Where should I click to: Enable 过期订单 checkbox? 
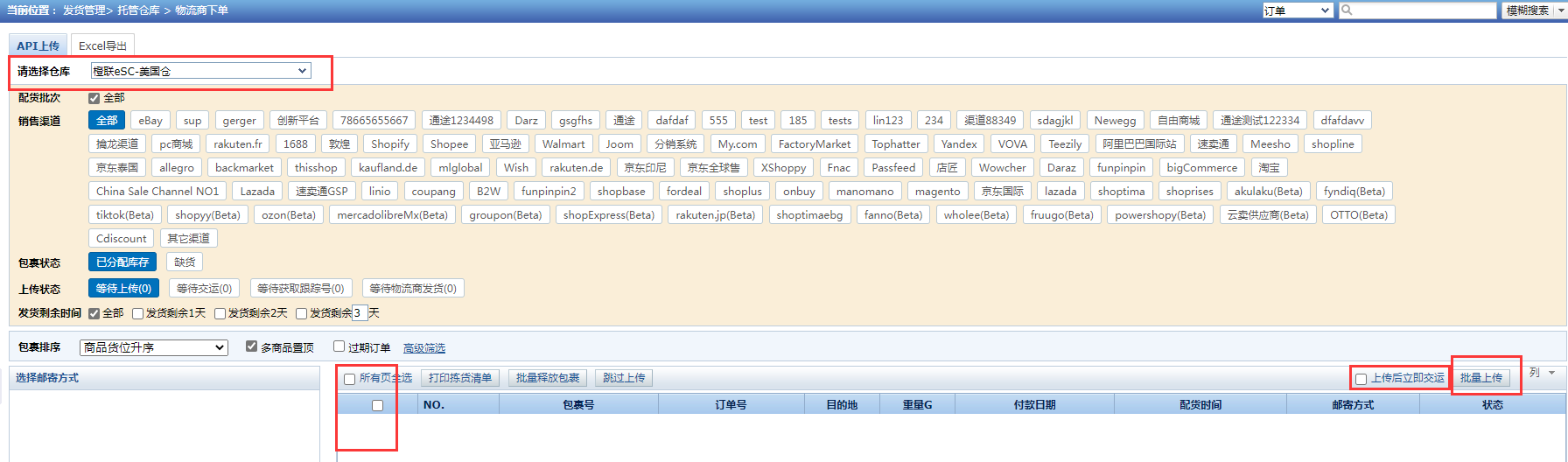[x=339, y=346]
